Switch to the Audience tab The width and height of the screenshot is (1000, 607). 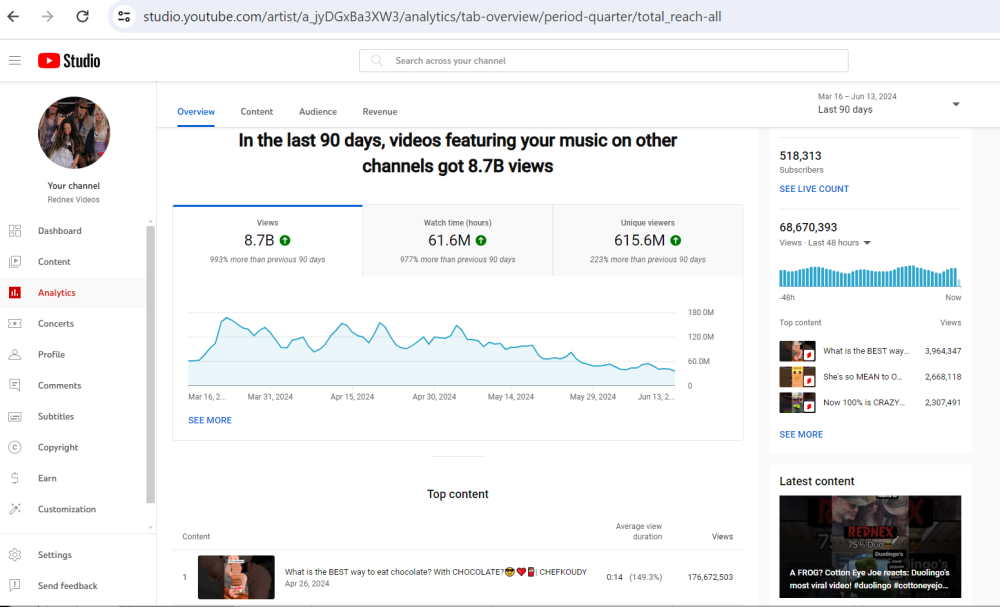click(318, 112)
